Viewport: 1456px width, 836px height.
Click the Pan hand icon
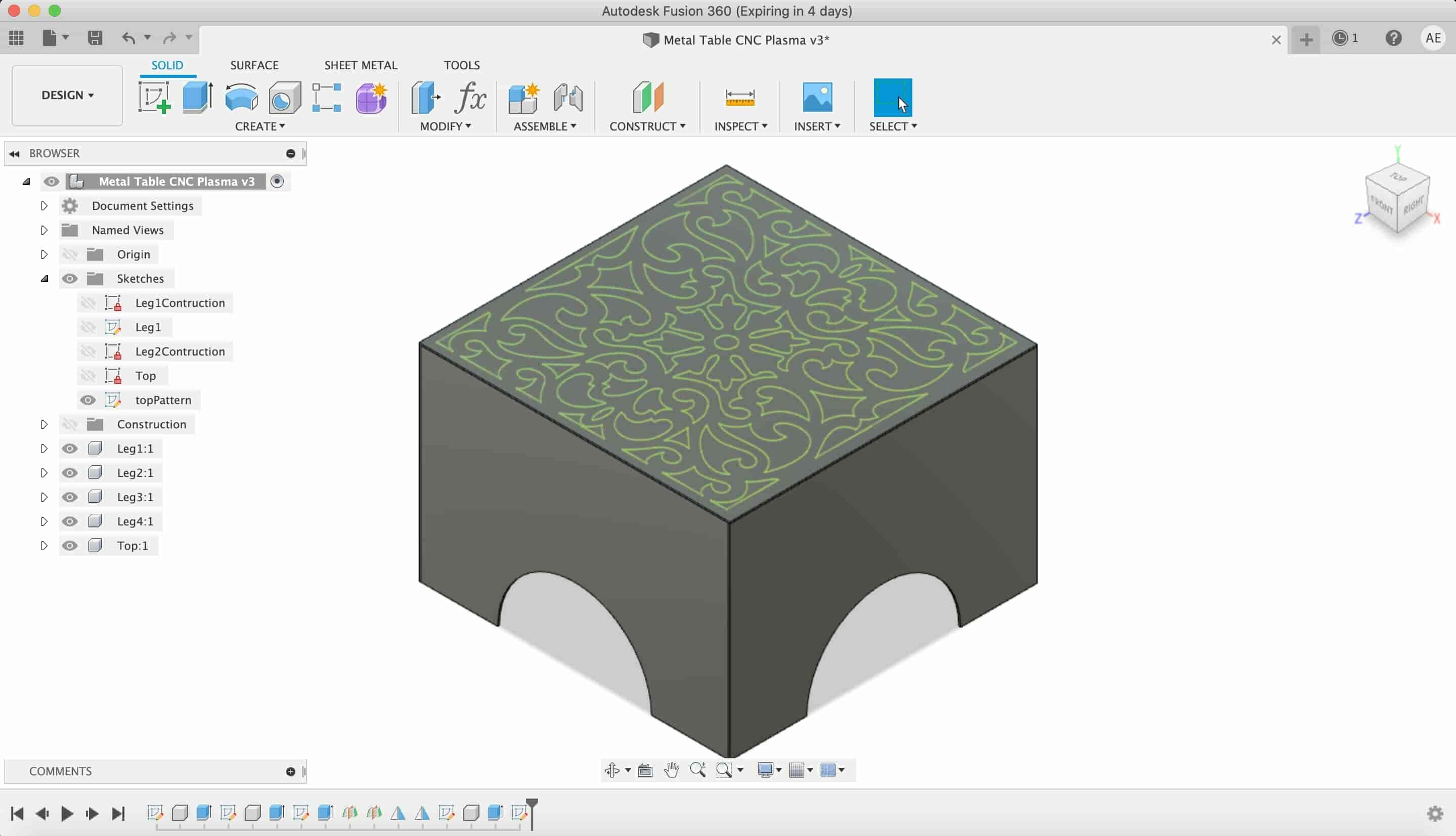point(671,770)
